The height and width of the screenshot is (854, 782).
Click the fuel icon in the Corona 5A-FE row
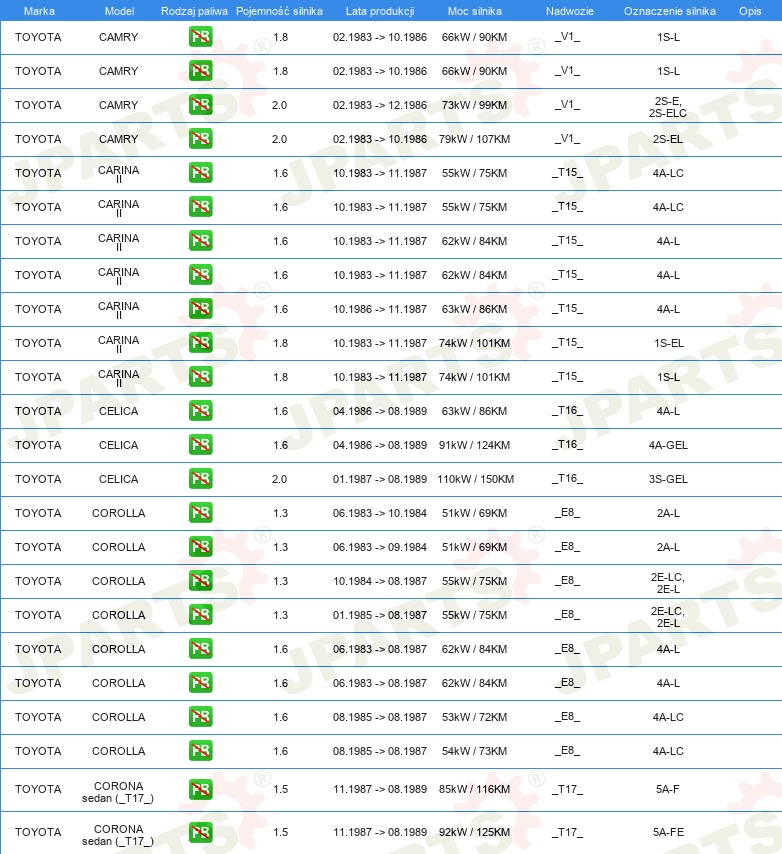click(200, 832)
